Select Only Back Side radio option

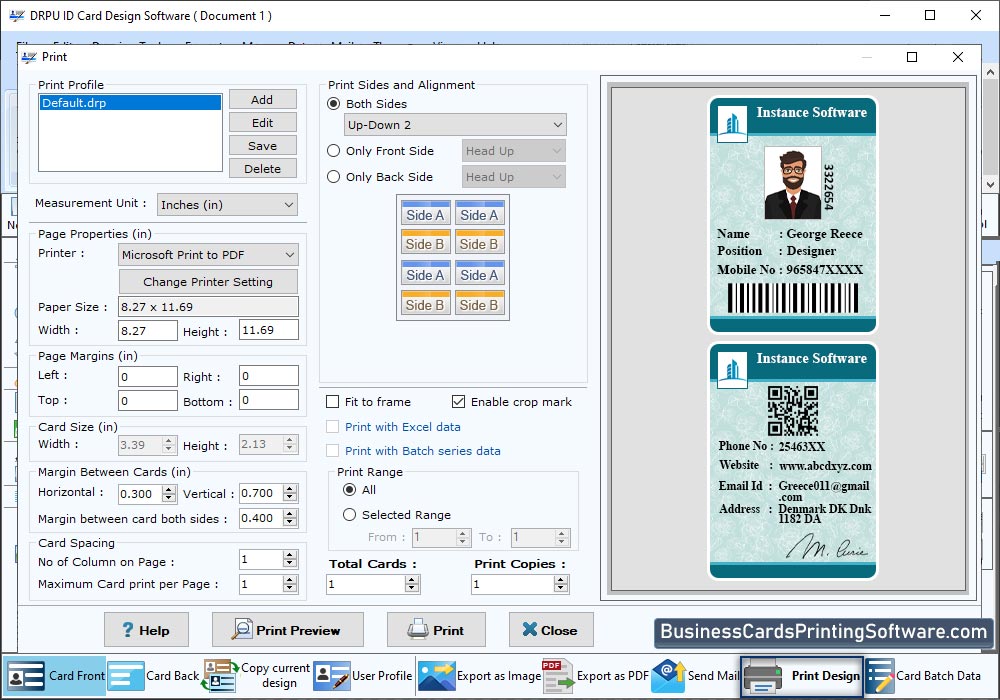334,177
